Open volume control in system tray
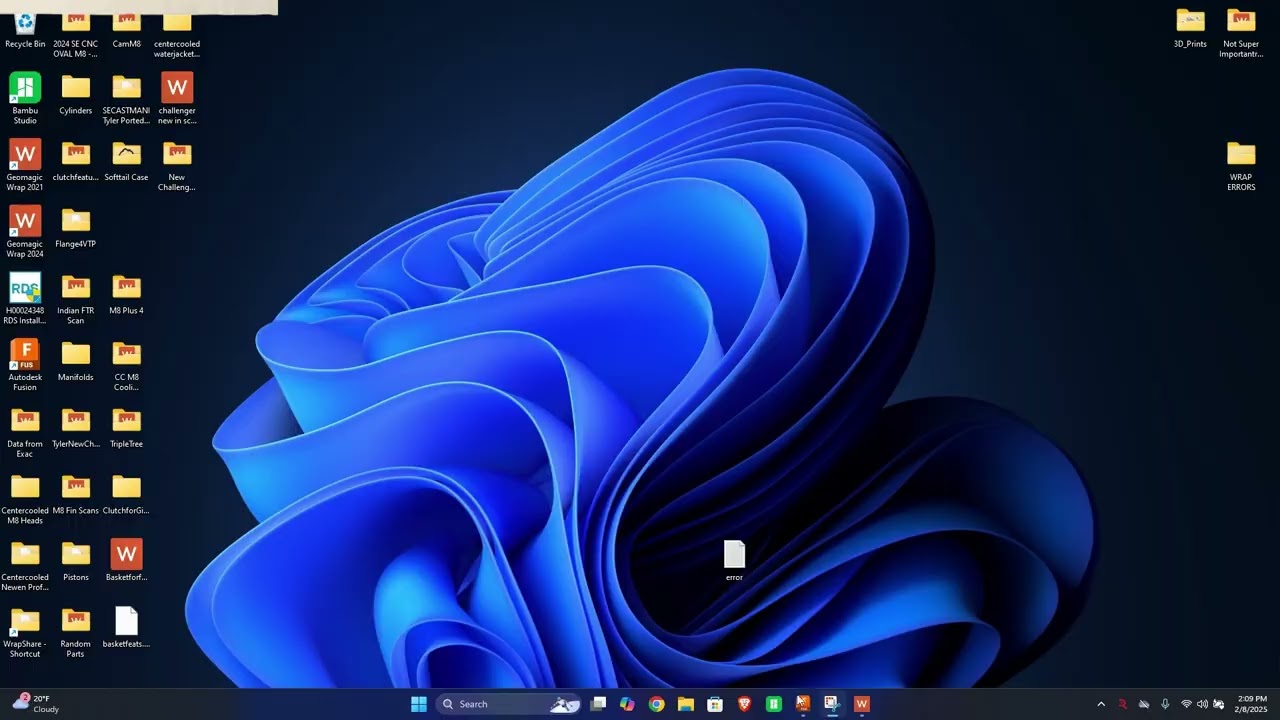This screenshot has width=1280, height=720. [x=1202, y=704]
